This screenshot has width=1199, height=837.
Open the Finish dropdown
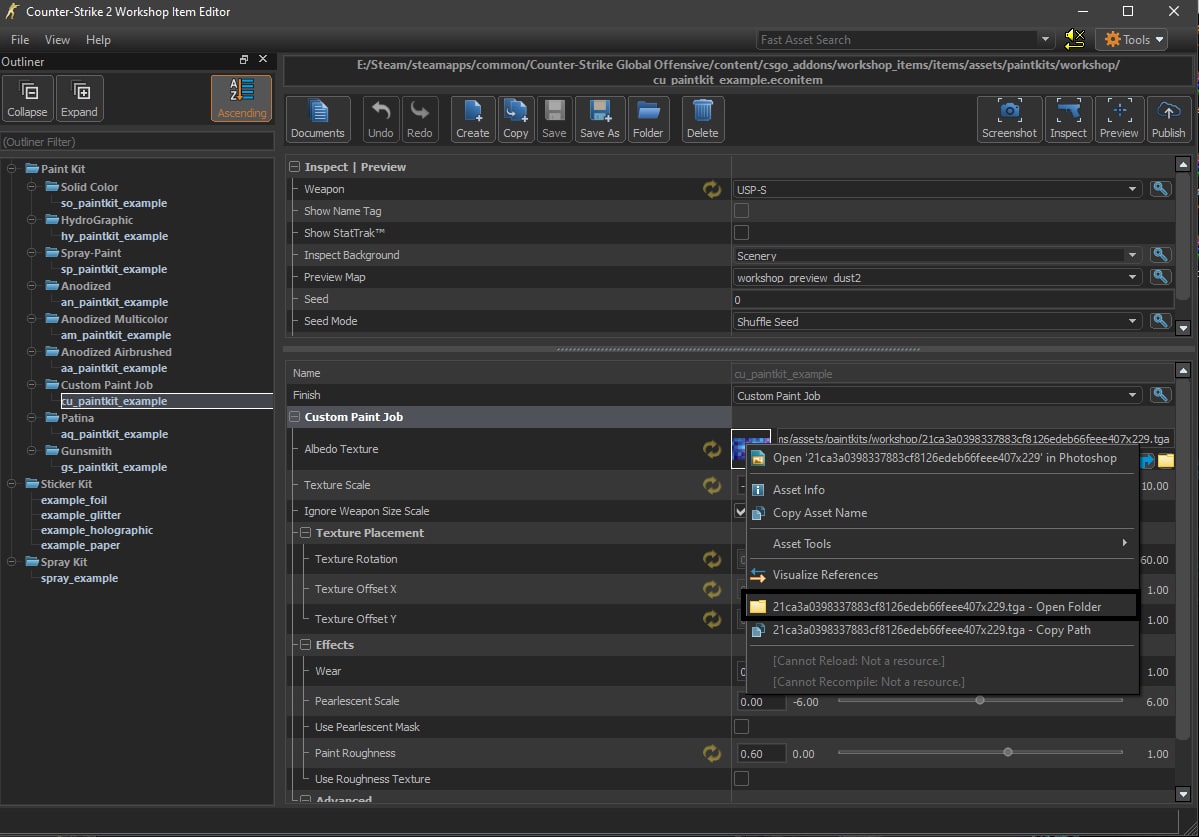938,396
